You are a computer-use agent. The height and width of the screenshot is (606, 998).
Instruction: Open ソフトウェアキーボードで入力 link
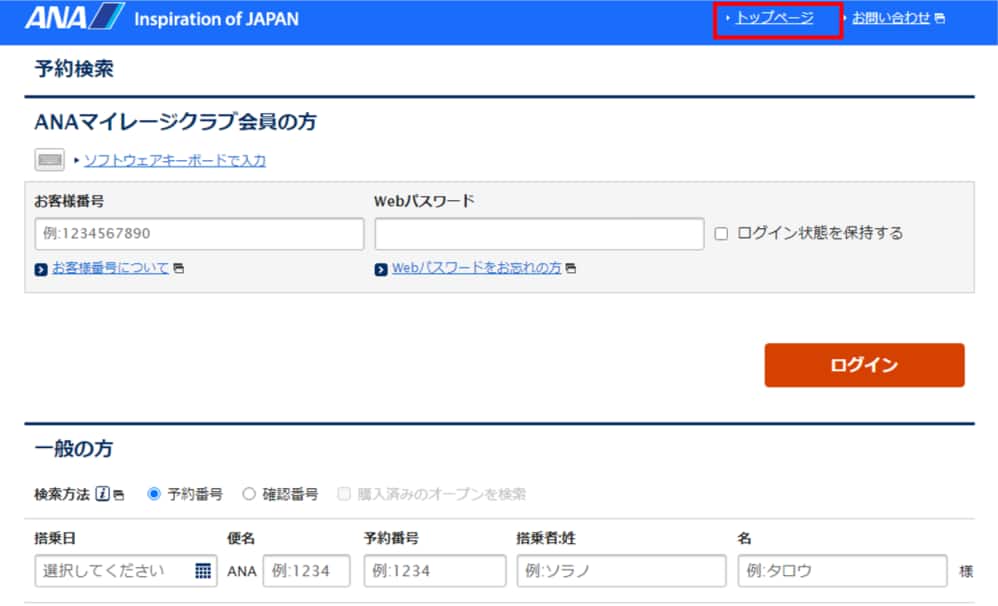point(174,161)
